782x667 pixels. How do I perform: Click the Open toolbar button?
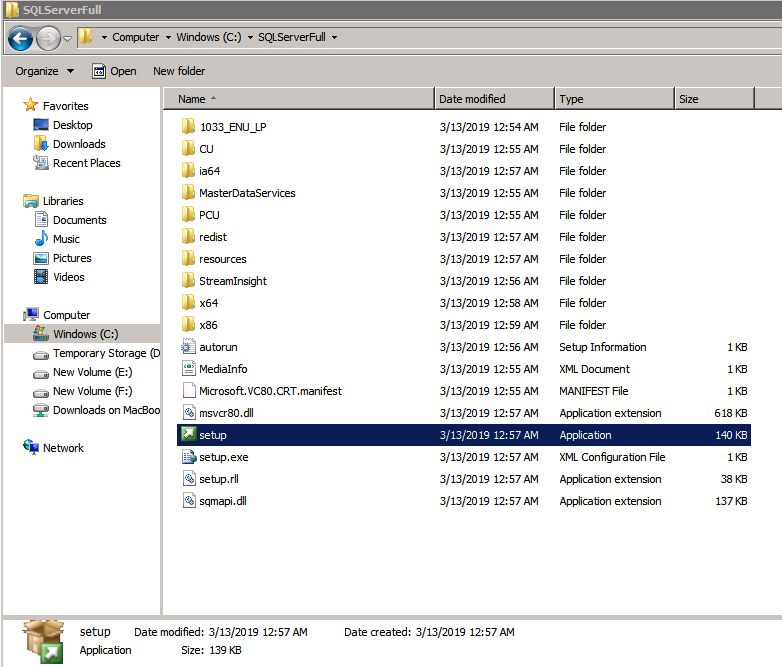[114, 71]
